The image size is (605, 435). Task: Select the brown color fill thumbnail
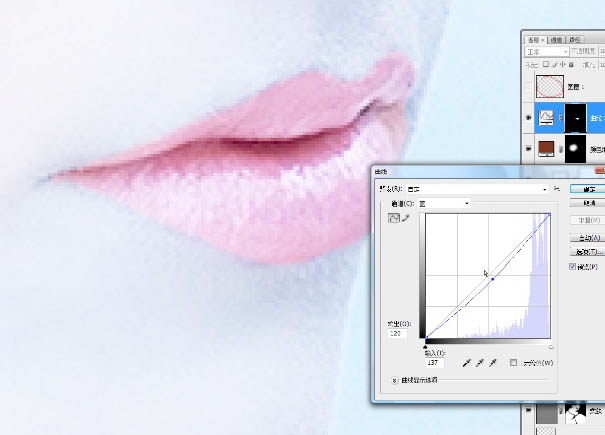click(546, 149)
